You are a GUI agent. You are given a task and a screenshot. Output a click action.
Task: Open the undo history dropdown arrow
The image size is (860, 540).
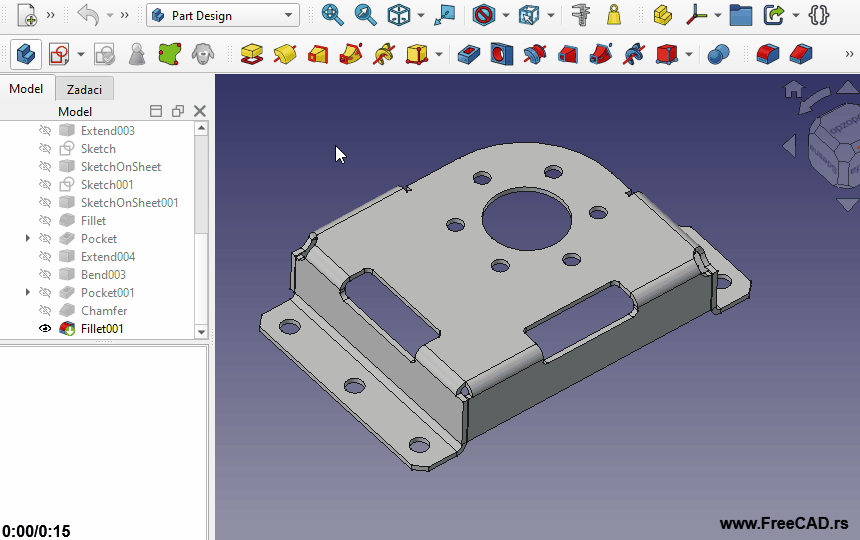point(110,15)
